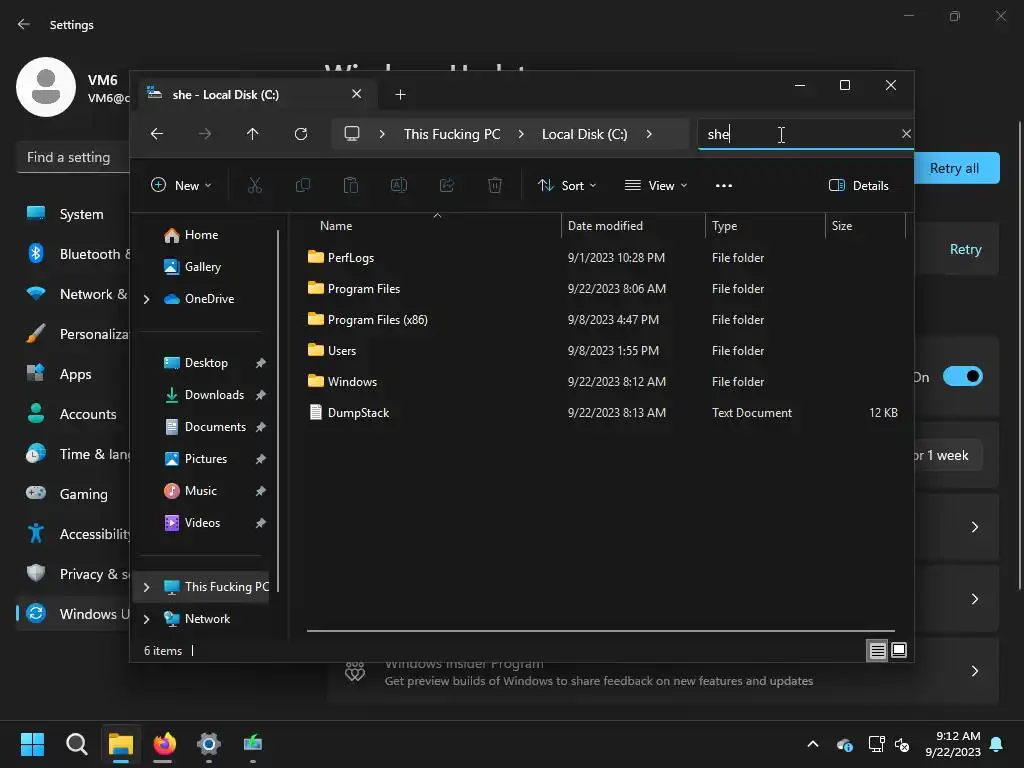Click the Delete trash can icon
The width and height of the screenshot is (1024, 768).
[x=495, y=185]
